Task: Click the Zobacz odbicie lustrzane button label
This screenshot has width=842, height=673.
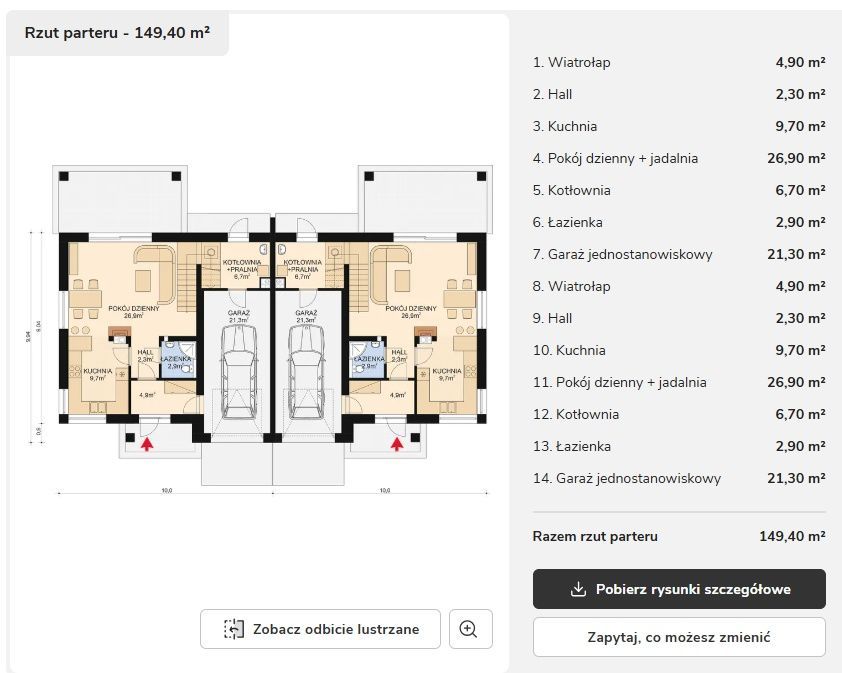Action: point(335,629)
